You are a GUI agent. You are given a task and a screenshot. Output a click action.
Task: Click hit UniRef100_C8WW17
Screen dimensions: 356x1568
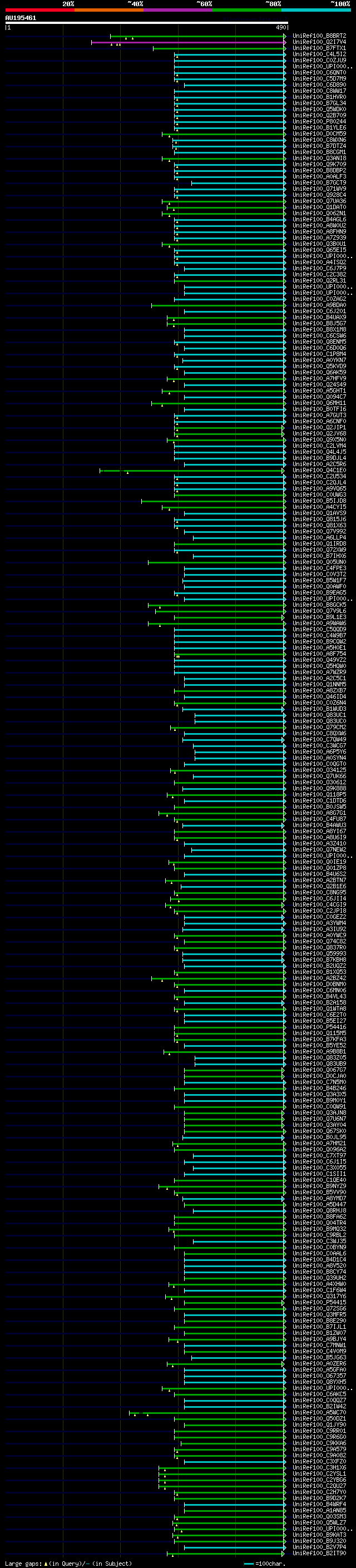pyautogui.click(x=319, y=91)
